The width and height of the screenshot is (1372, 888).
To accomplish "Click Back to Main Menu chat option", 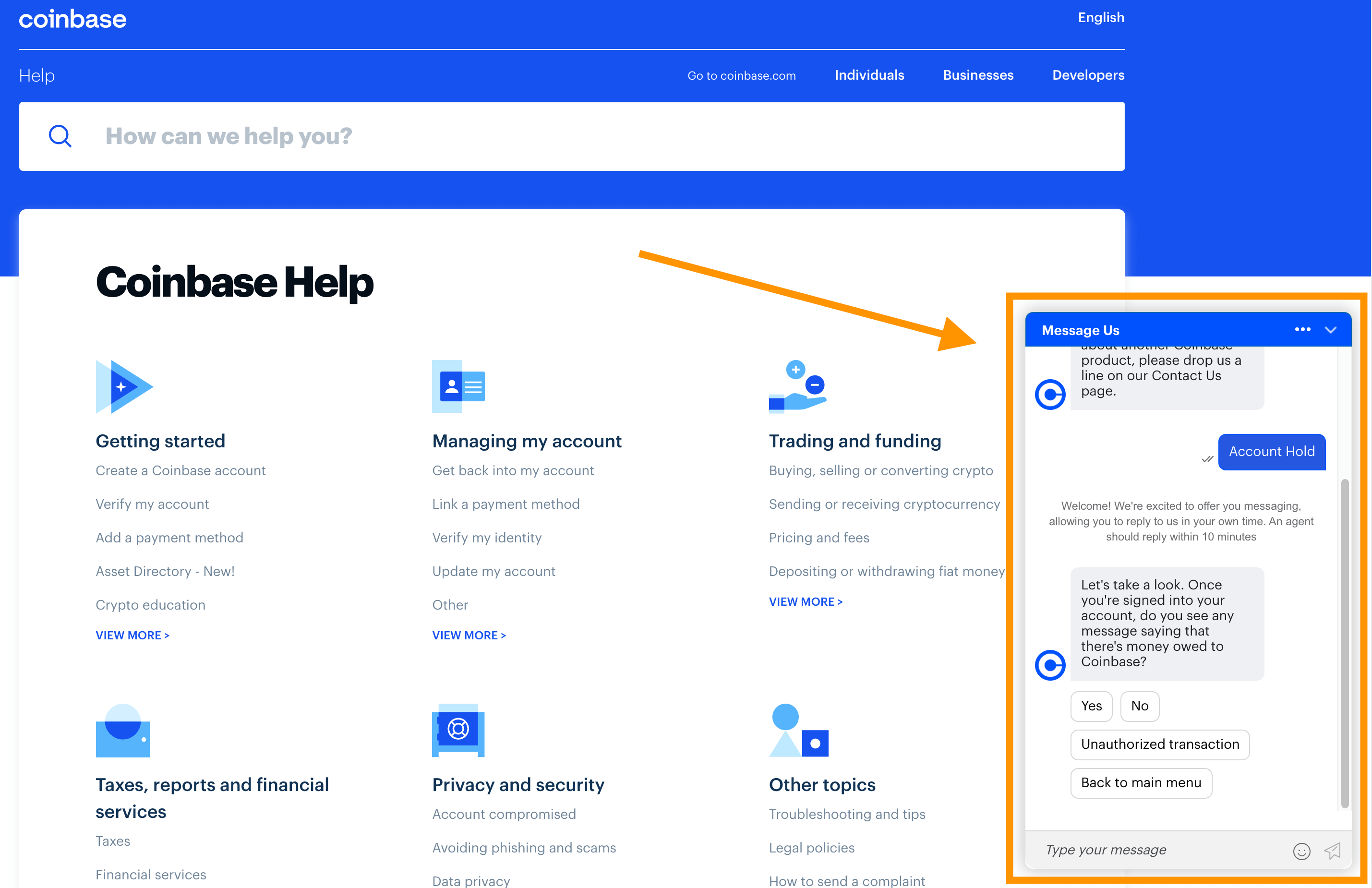I will pos(1140,783).
